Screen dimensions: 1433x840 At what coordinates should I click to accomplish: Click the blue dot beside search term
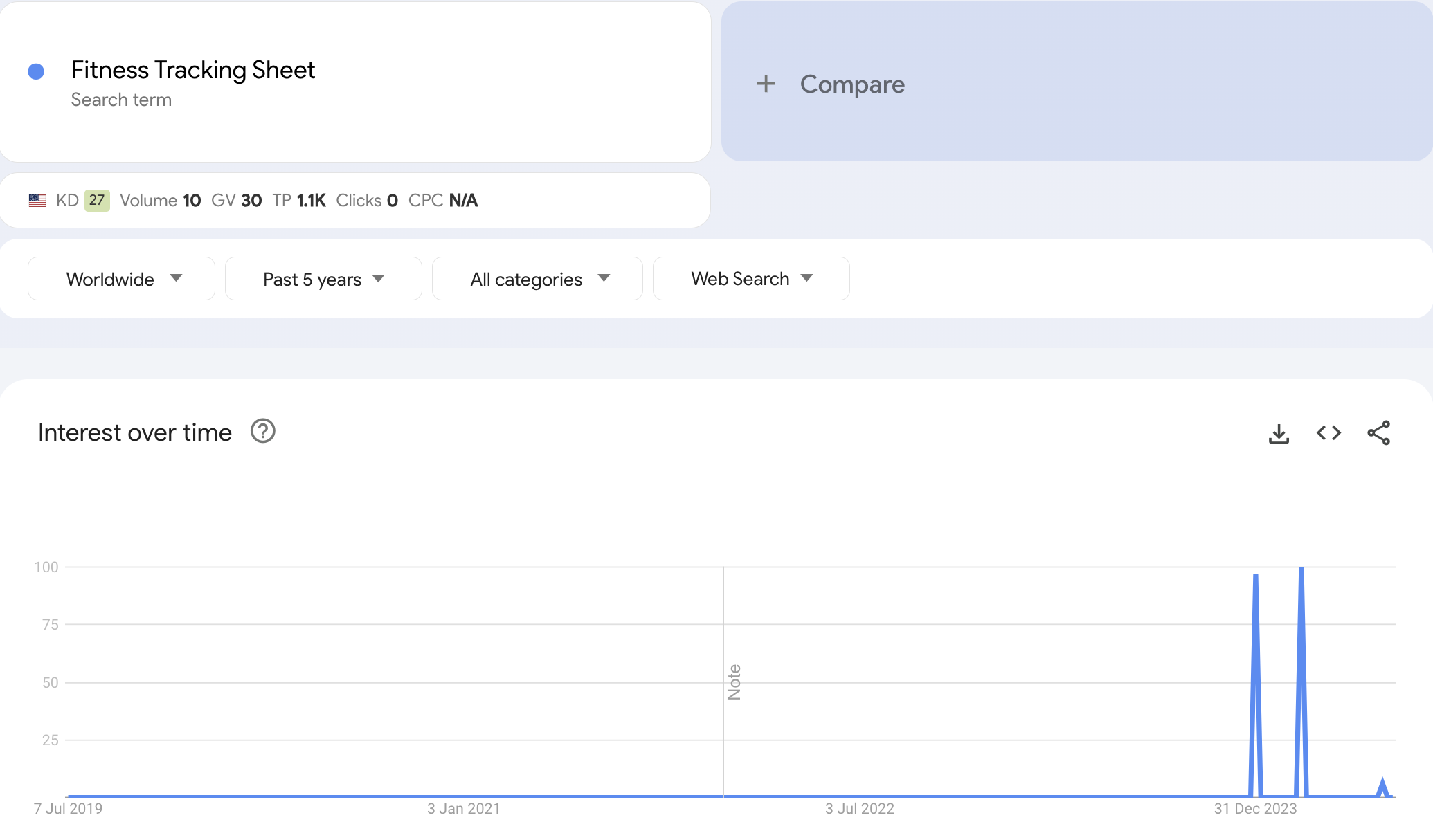pos(36,71)
